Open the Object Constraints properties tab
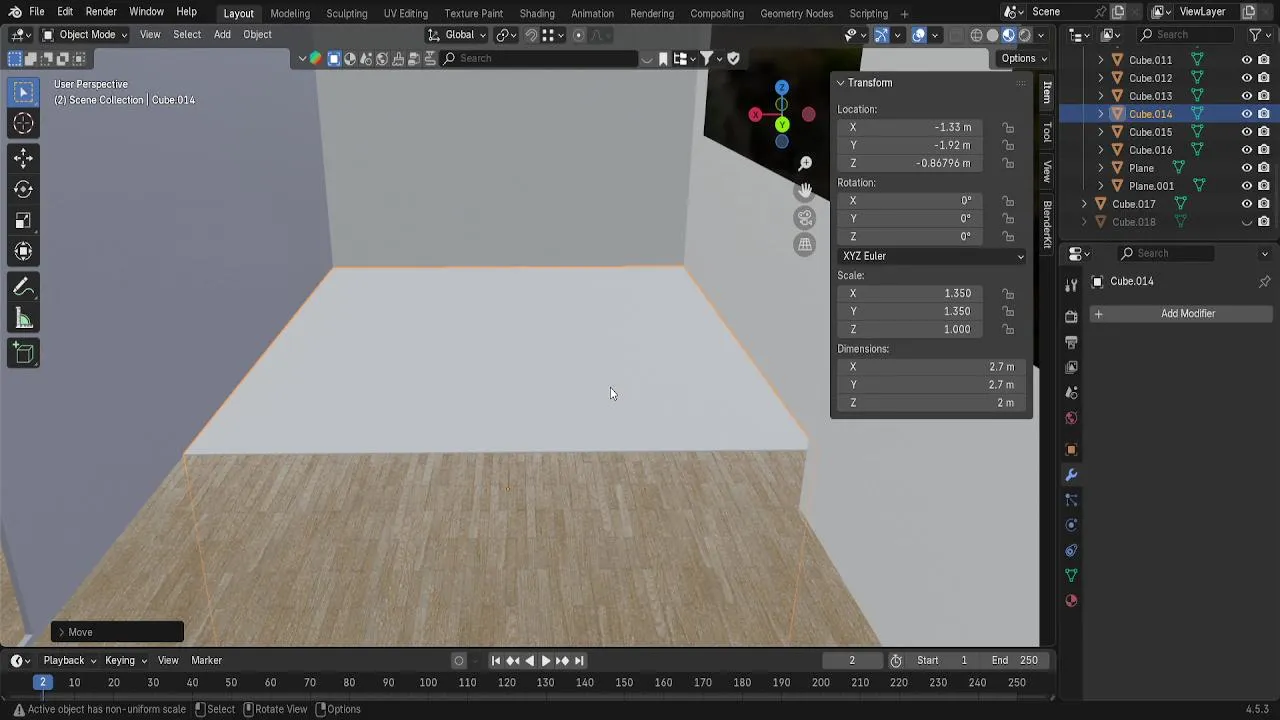This screenshot has height=720, width=1280. pos(1071,550)
